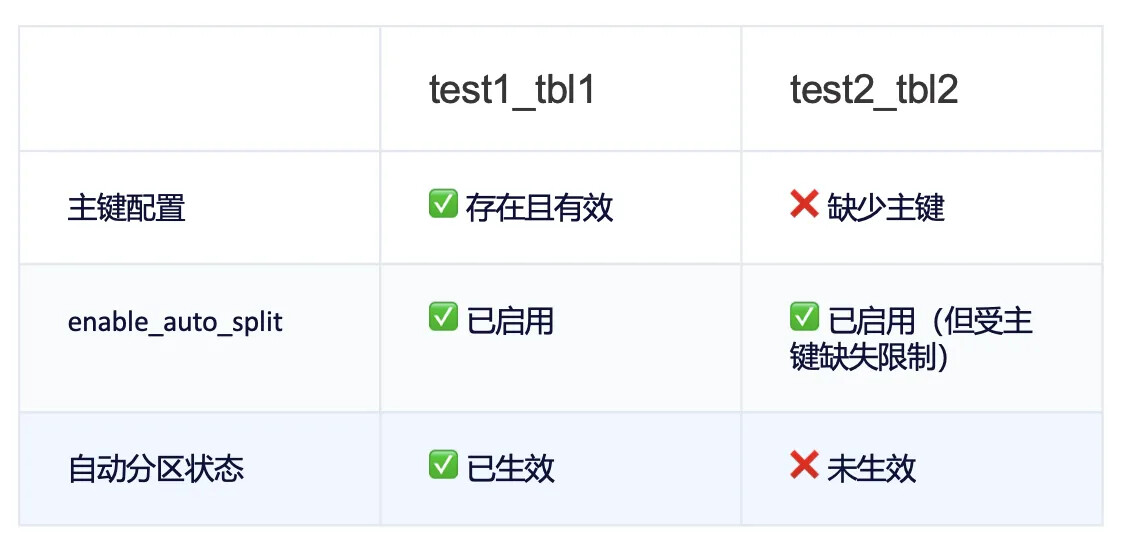Click the 缺少主键 text
The width and height of the screenshot is (1126, 548).
point(886,208)
